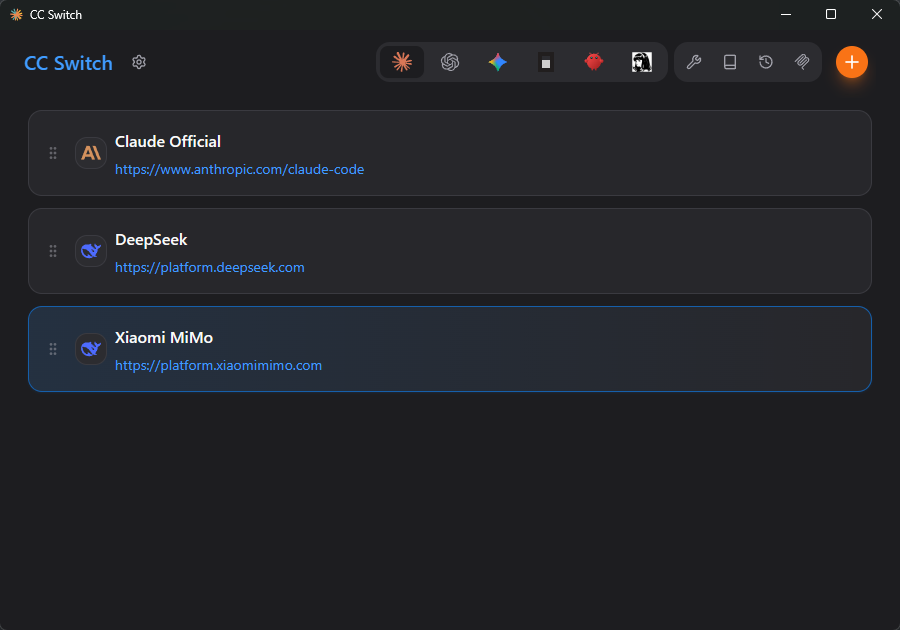Open the anthropic.com/claude-code link
This screenshot has height=630, width=900.
(x=239, y=170)
